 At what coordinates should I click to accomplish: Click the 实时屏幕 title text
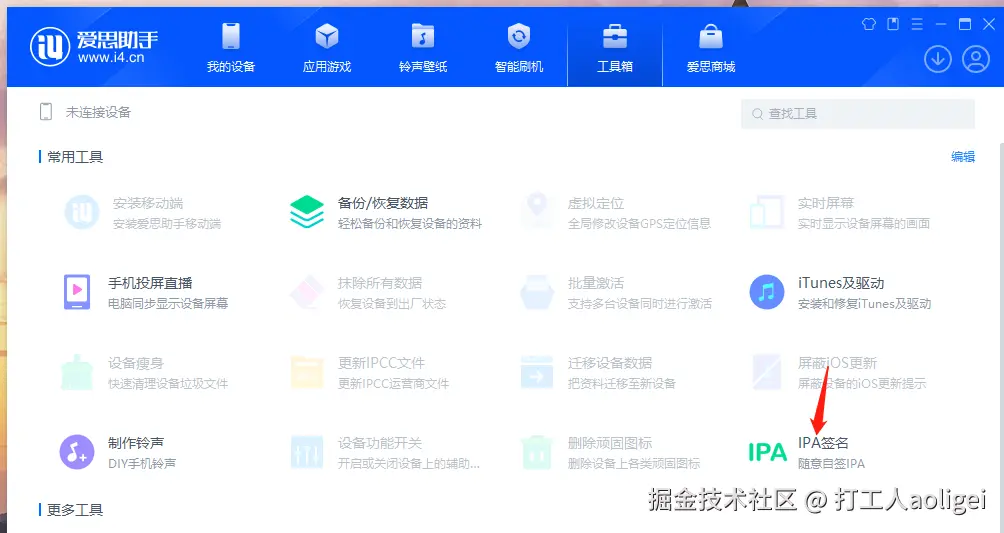(x=826, y=203)
